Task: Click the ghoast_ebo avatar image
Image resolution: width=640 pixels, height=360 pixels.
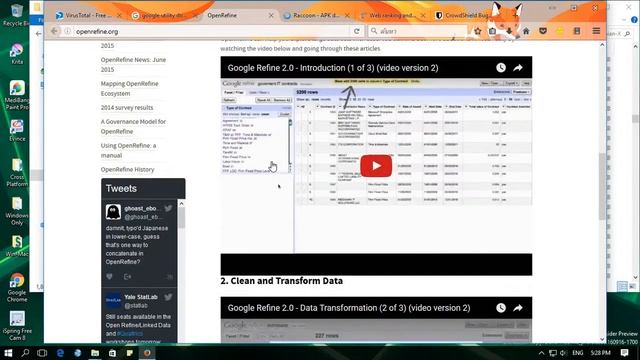Action: [x=113, y=212]
